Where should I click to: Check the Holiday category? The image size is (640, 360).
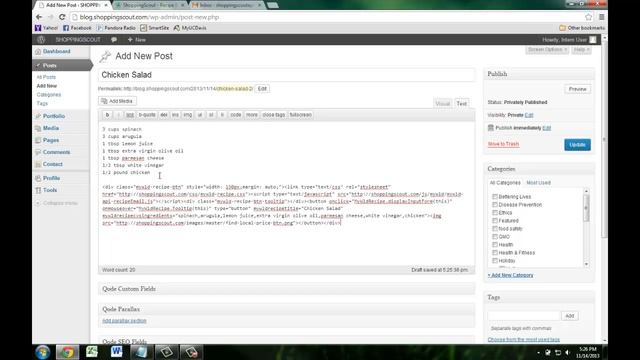pyautogui.click(x=495, y=261)
